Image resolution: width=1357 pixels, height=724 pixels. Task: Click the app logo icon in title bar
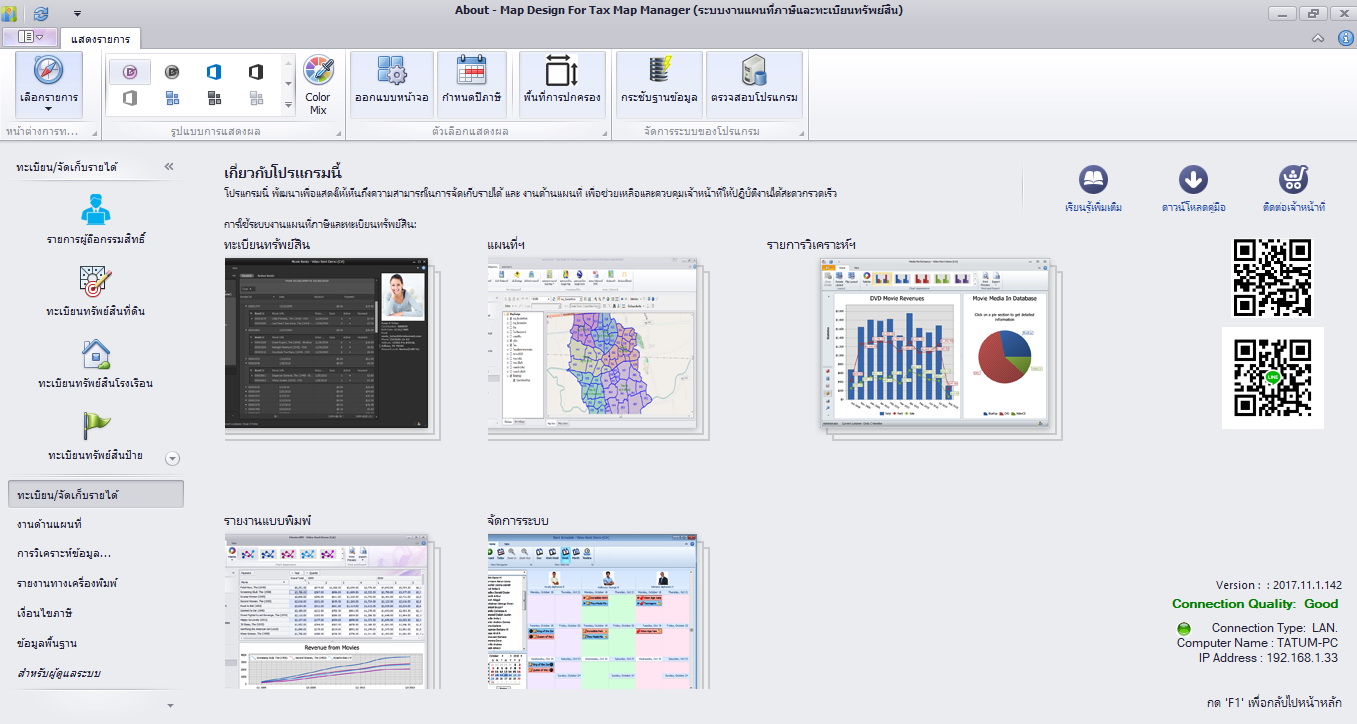click(9, 13)
